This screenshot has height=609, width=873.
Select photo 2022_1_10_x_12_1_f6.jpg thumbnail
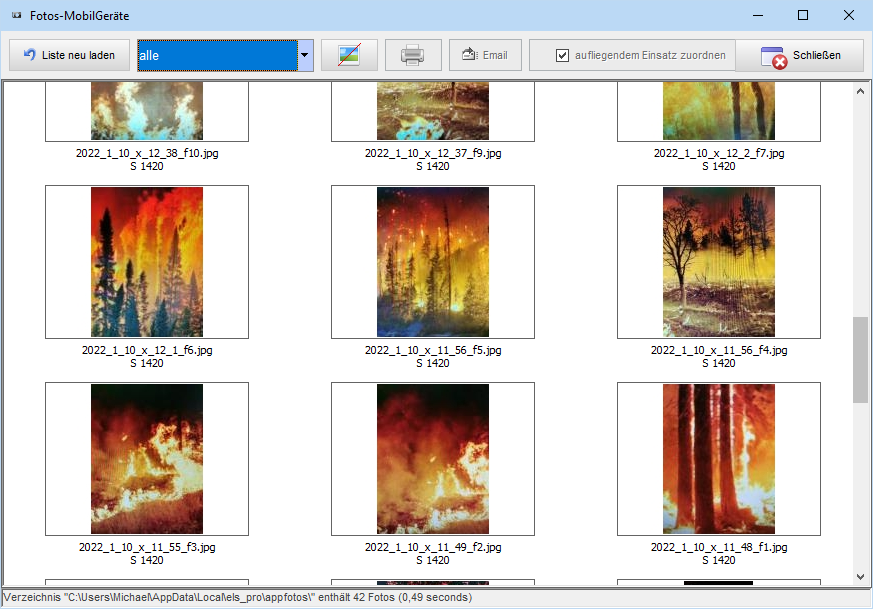tap(147, 262)
